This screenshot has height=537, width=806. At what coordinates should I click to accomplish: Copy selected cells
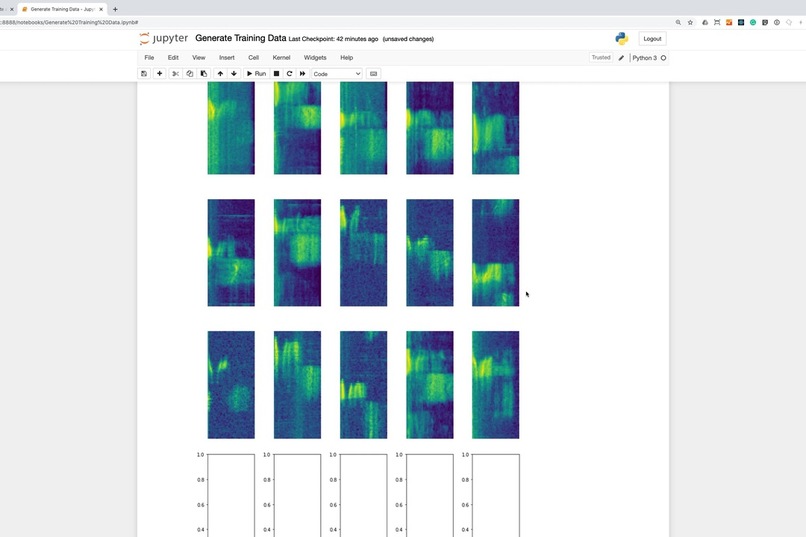(x=190, y=73)
